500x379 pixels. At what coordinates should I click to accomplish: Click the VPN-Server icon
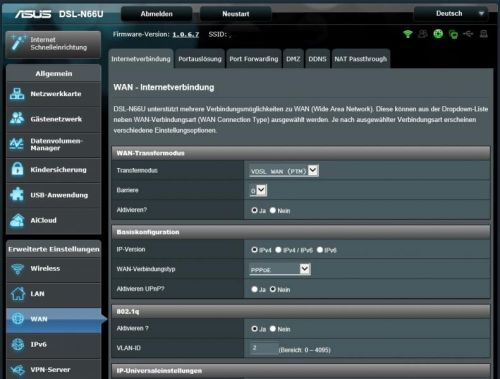point(17,369)
